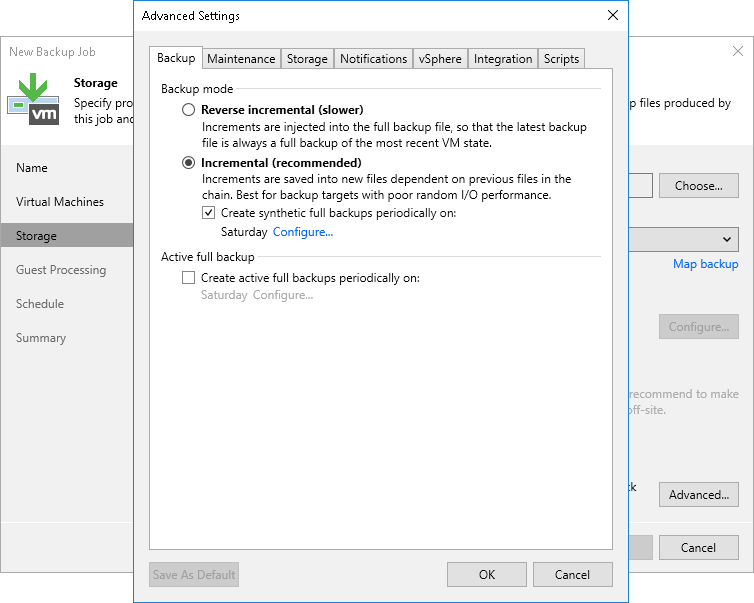The height and width of the screenshot is (603, 754).
Task: Click the 'New Backup Job' title text
Action: click(x=52, y=51)
